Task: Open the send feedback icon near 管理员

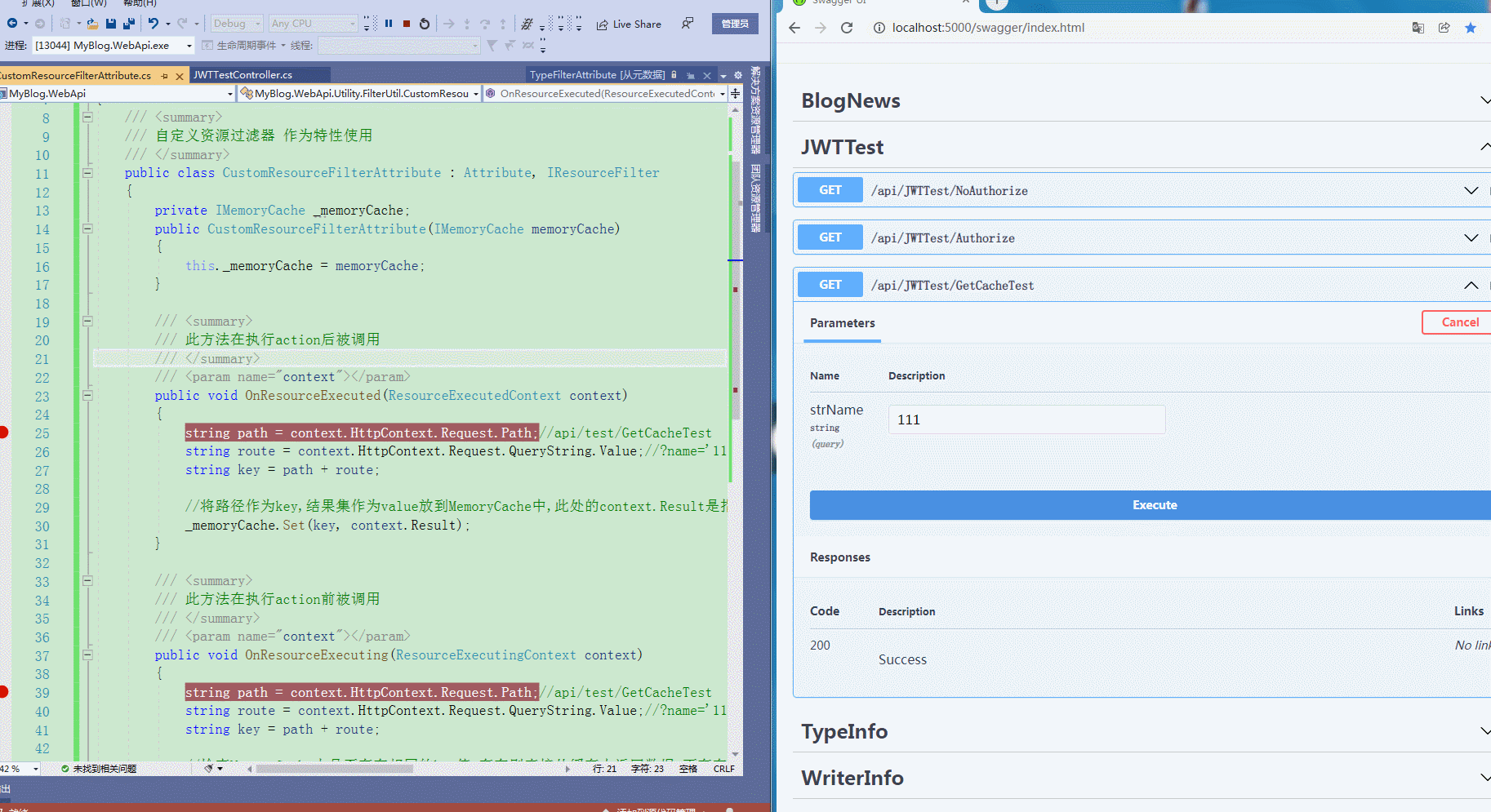Action: [x=687, y=23]
